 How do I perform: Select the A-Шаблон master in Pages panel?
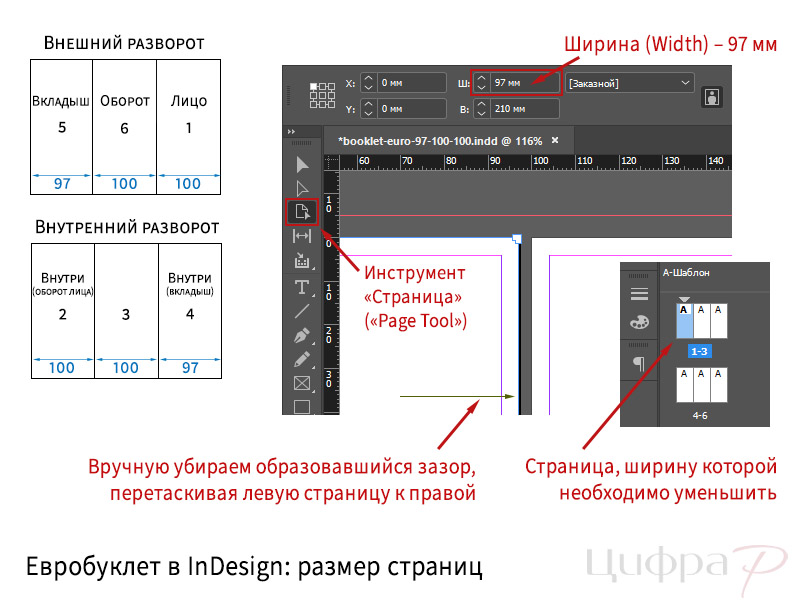(x=686, y=273)
